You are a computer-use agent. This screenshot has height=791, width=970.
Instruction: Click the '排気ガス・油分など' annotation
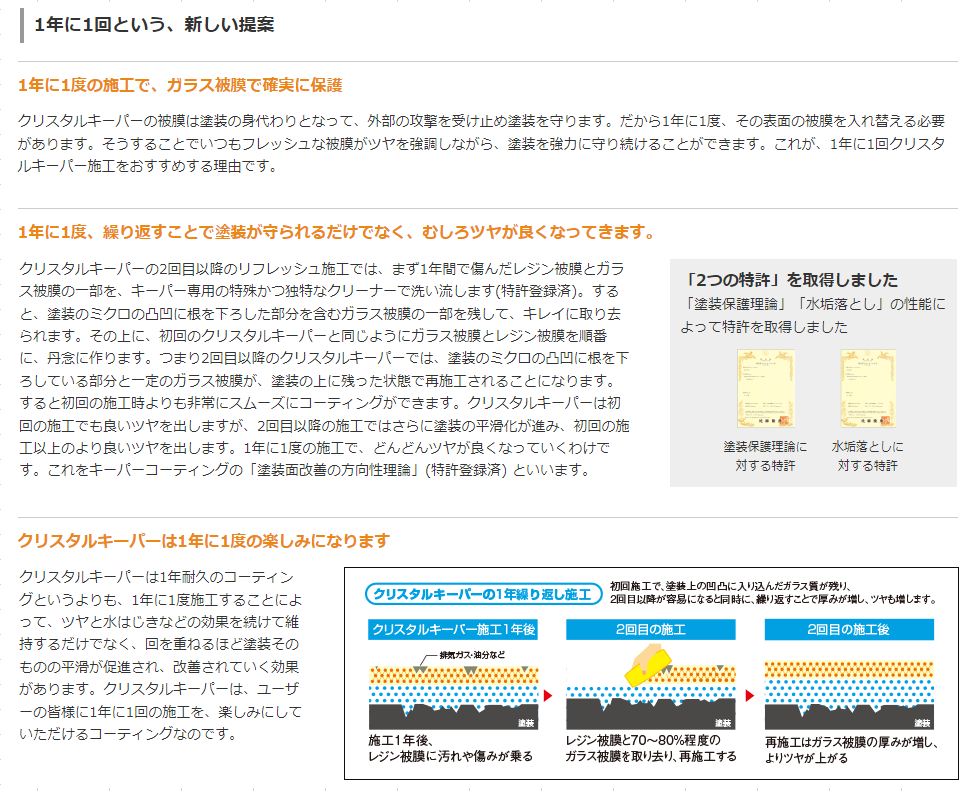tap(472, 655)
